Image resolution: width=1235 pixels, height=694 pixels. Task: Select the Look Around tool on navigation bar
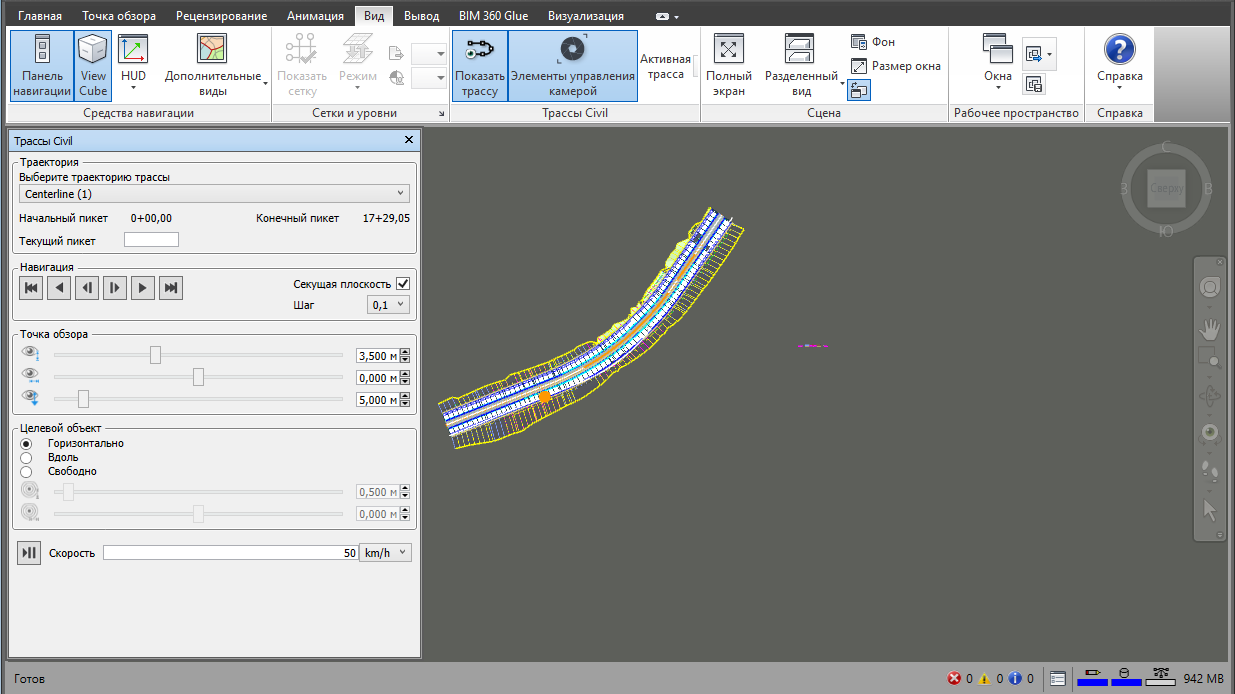pyautogui.click(x=1210, y=433)
